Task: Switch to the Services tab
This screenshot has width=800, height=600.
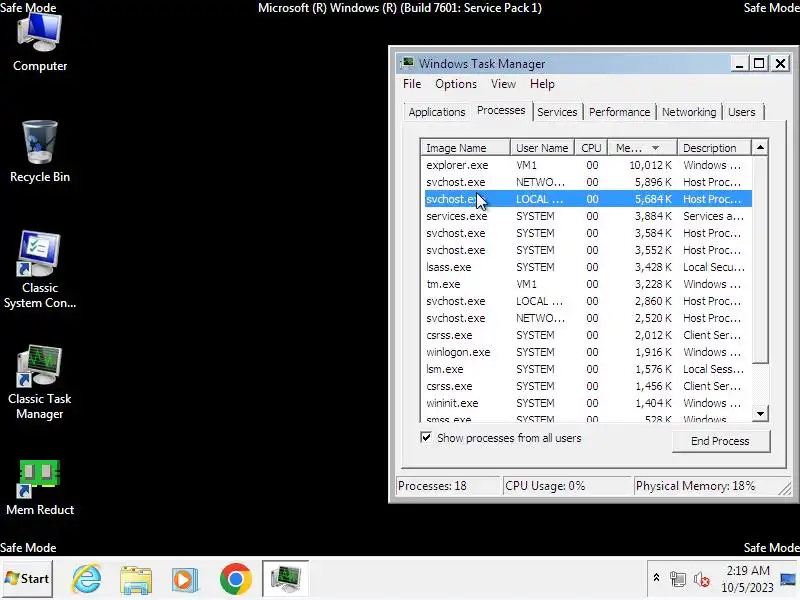Action: 557,112
